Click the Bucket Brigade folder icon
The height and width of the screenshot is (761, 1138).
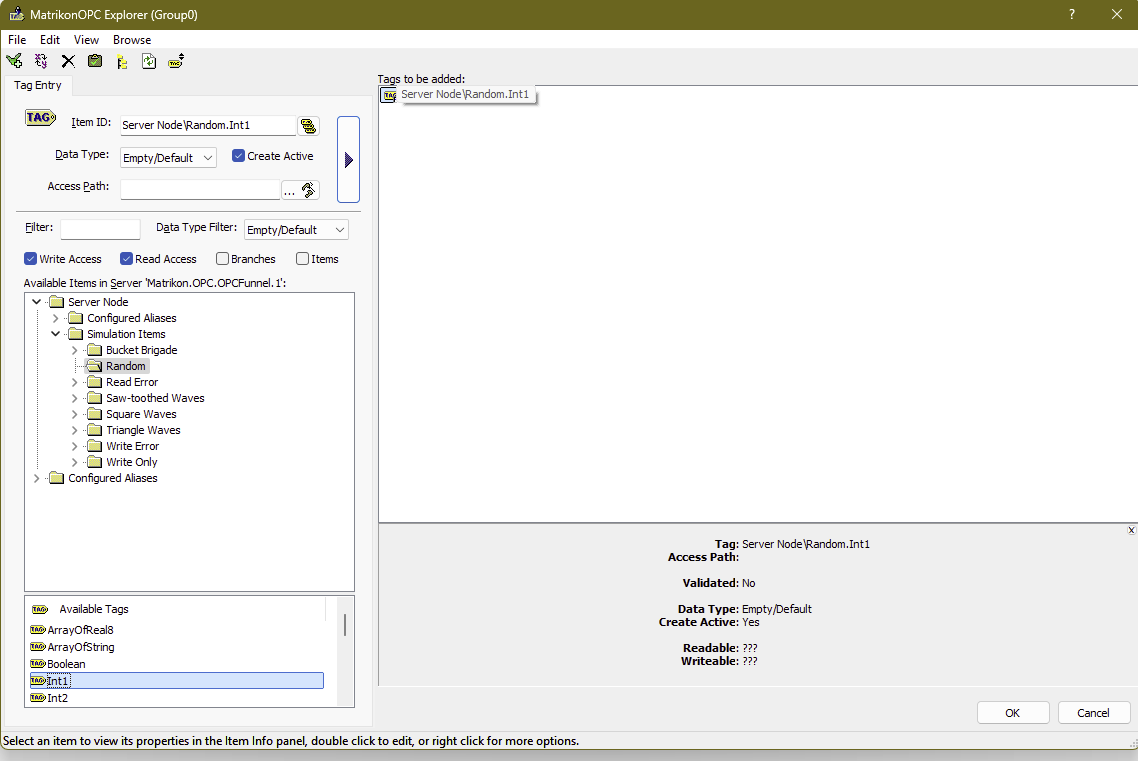[x=94, y=350]
